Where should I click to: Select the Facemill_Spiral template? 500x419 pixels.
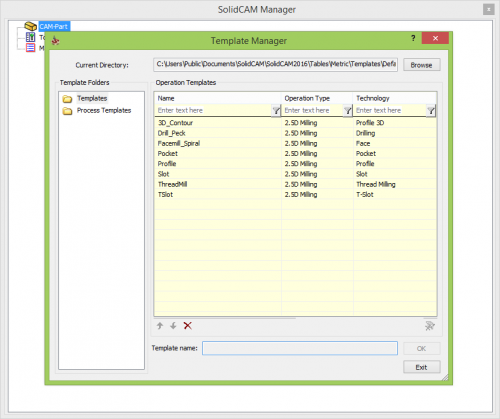coord(179,143)
